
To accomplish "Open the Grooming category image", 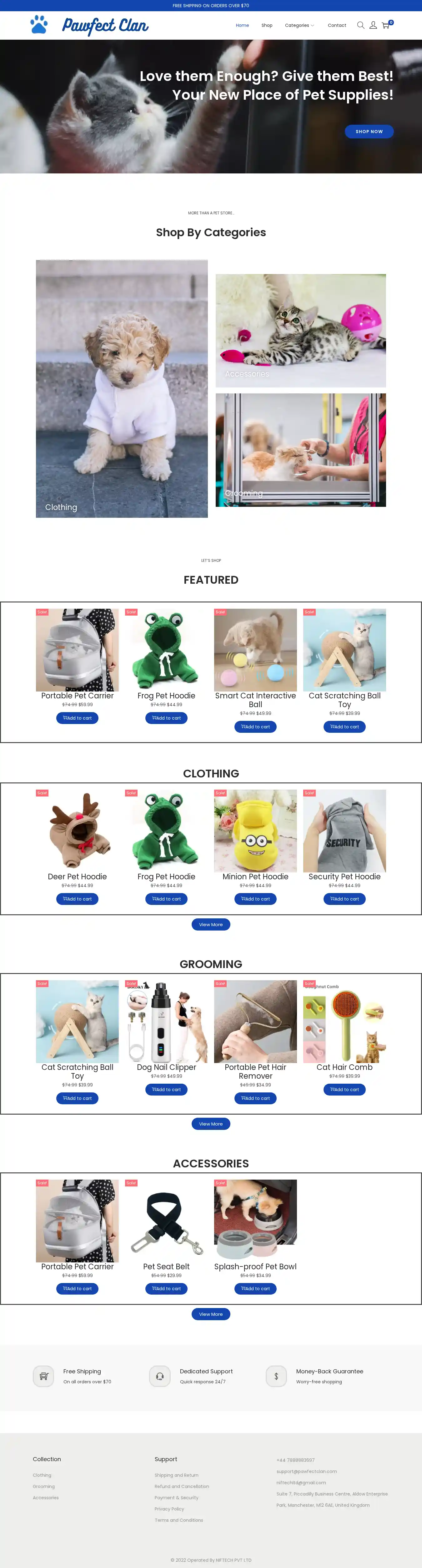I will coord(301,450).
